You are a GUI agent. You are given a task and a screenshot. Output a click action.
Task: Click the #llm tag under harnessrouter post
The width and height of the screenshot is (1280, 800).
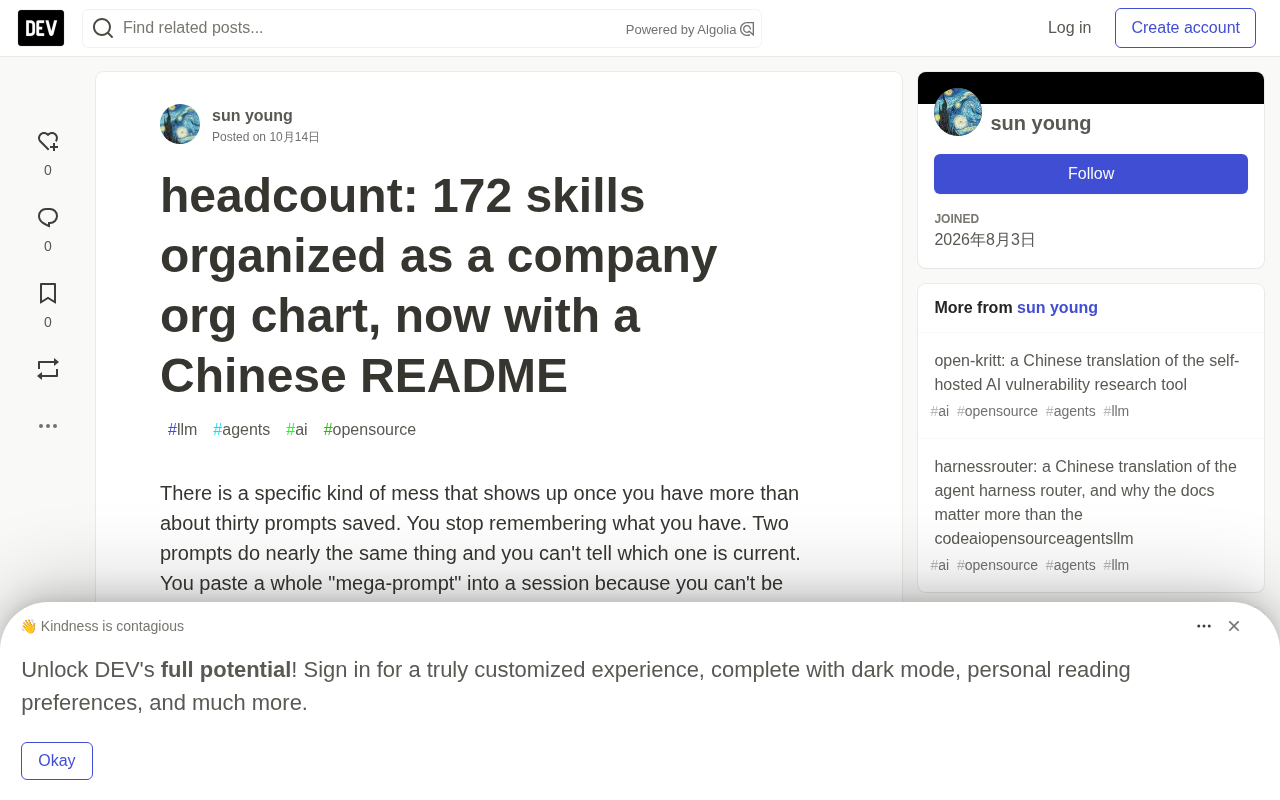point(1116,565)
